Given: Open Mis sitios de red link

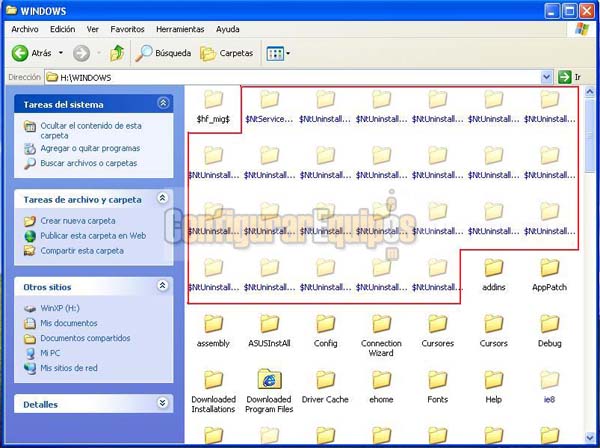Looking at the screenshot, I should pyautogui.click(x=69, y=368).
